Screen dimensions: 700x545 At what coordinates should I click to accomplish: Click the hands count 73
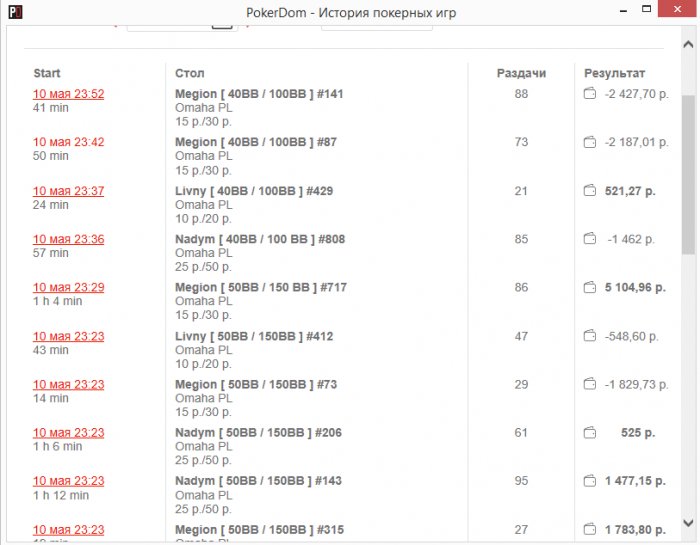pyautogui.click(x=521, y=142)
